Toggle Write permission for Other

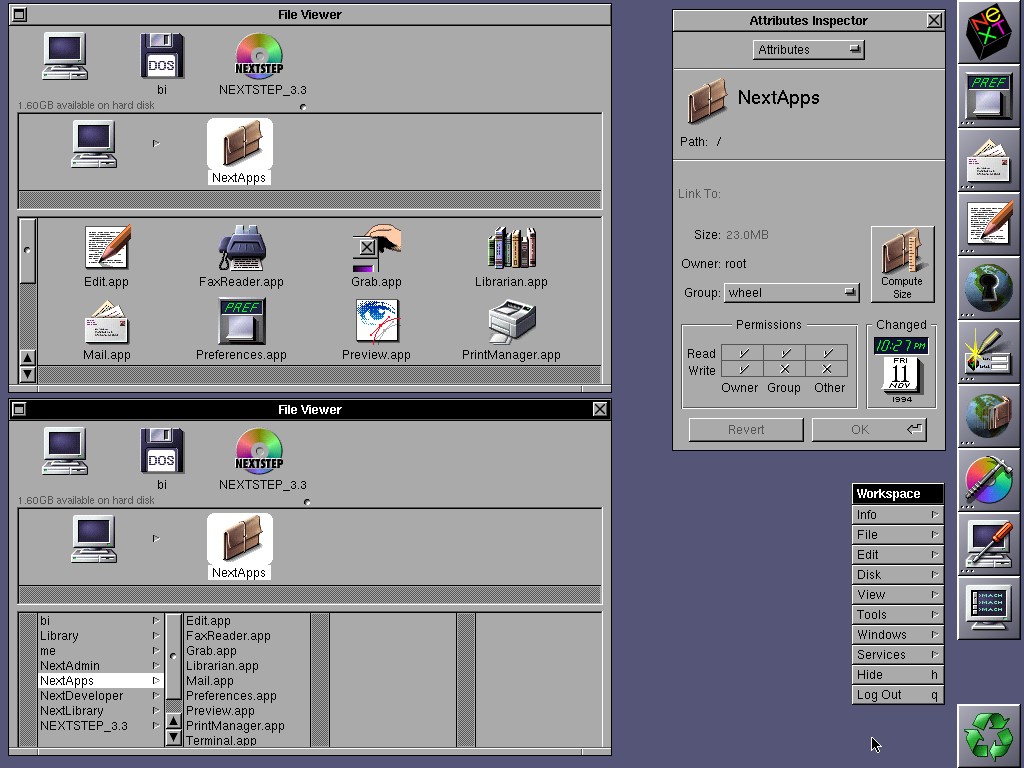point(827,370)
